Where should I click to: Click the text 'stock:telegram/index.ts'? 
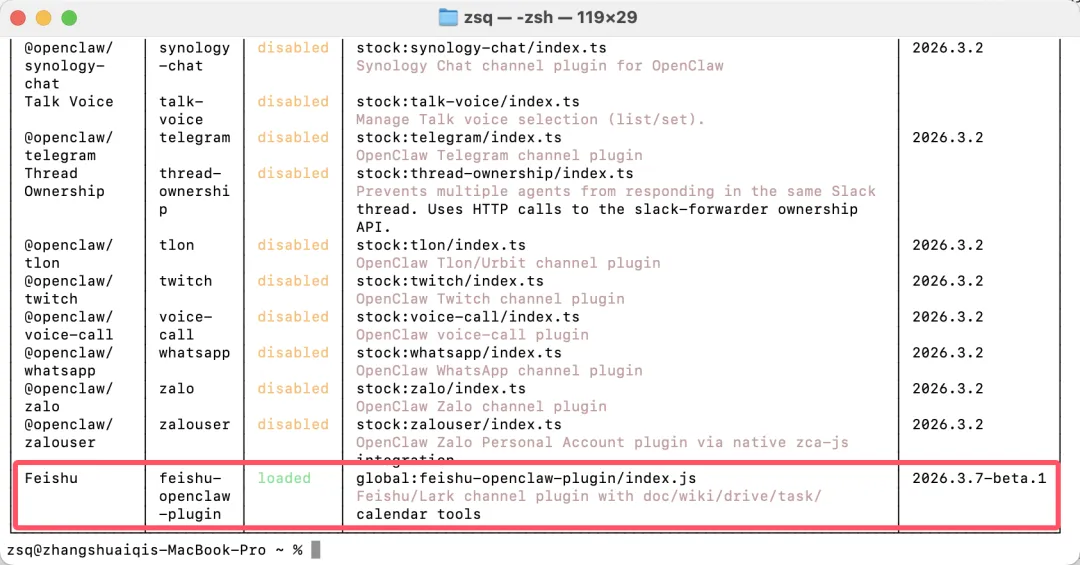[459, 138]
